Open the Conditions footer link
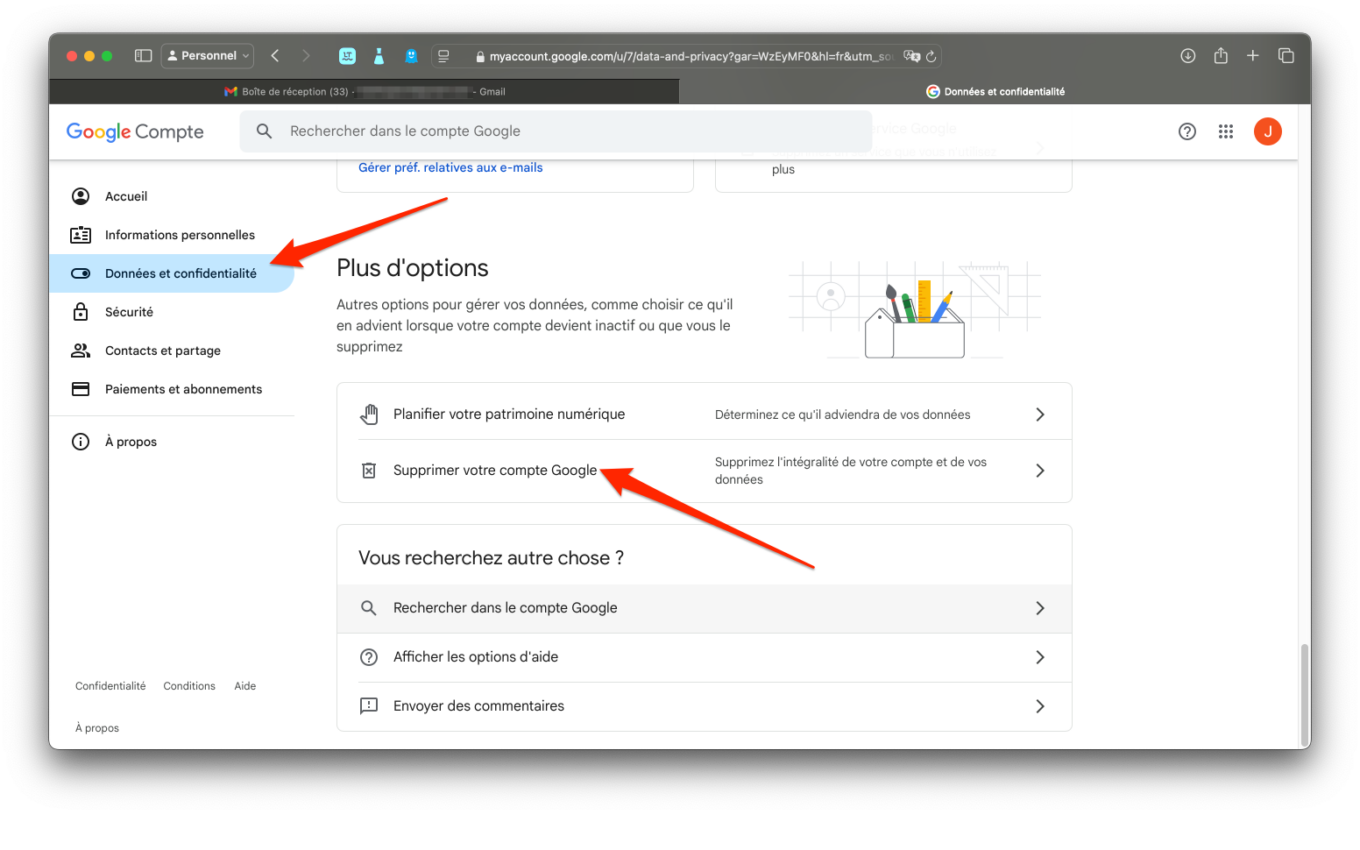Image resolution: width=1360 pixels, height=850 pixels. 189,686
